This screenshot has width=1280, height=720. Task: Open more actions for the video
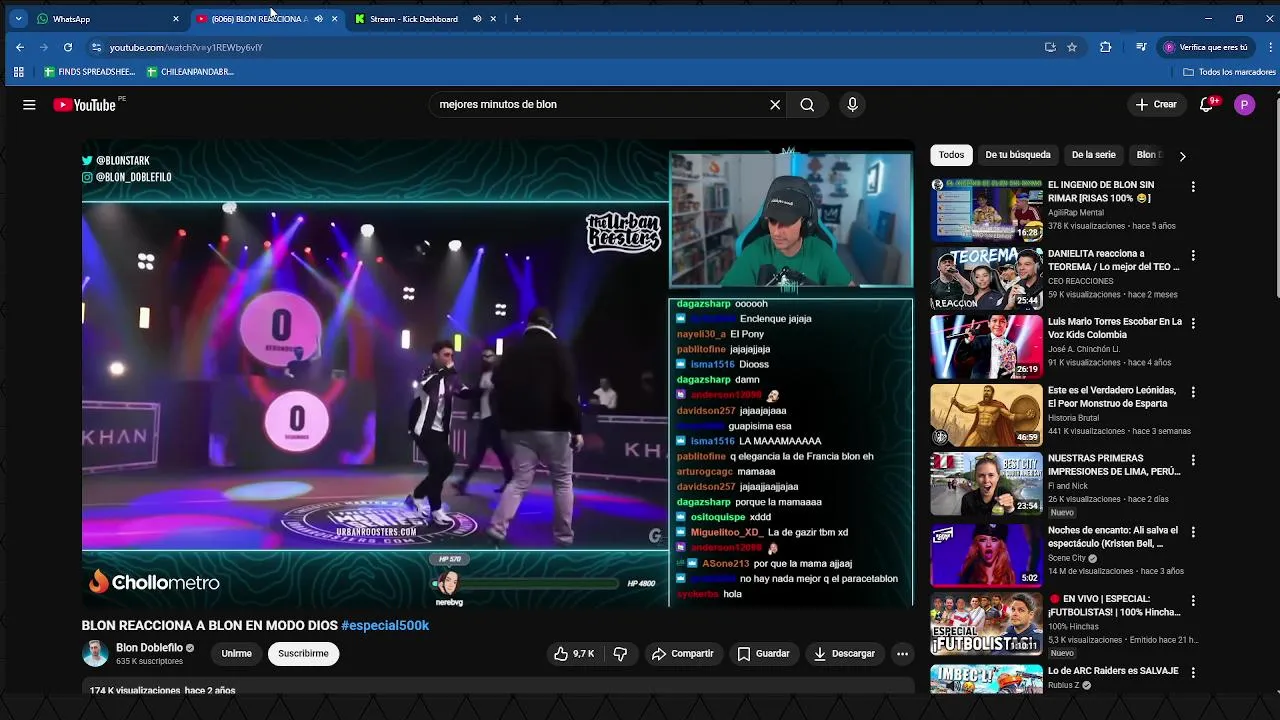tap(902, 653)
